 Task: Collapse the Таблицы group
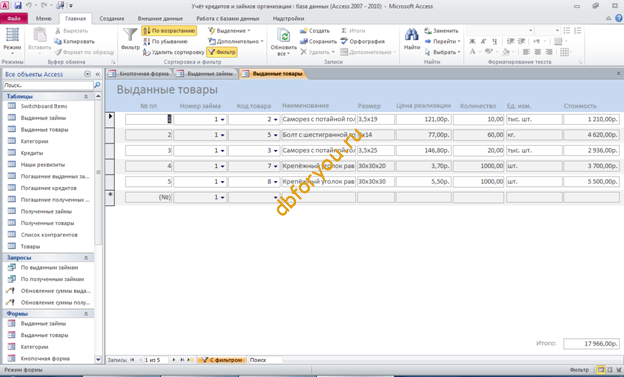click(x=86, y=96)
